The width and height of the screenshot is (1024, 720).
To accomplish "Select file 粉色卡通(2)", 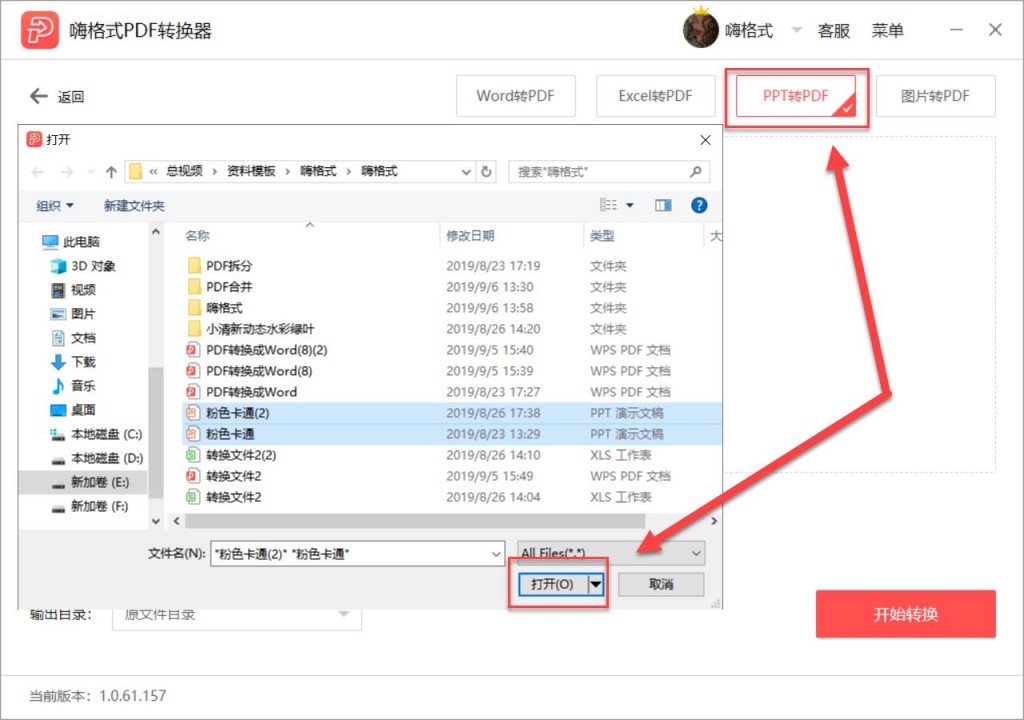I will (228, 413).
